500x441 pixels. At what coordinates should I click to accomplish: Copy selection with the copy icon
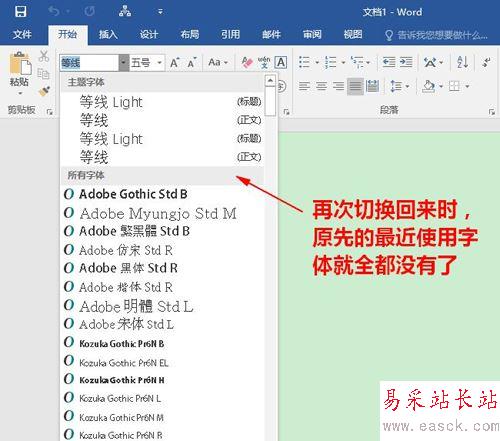coord(43,73)
